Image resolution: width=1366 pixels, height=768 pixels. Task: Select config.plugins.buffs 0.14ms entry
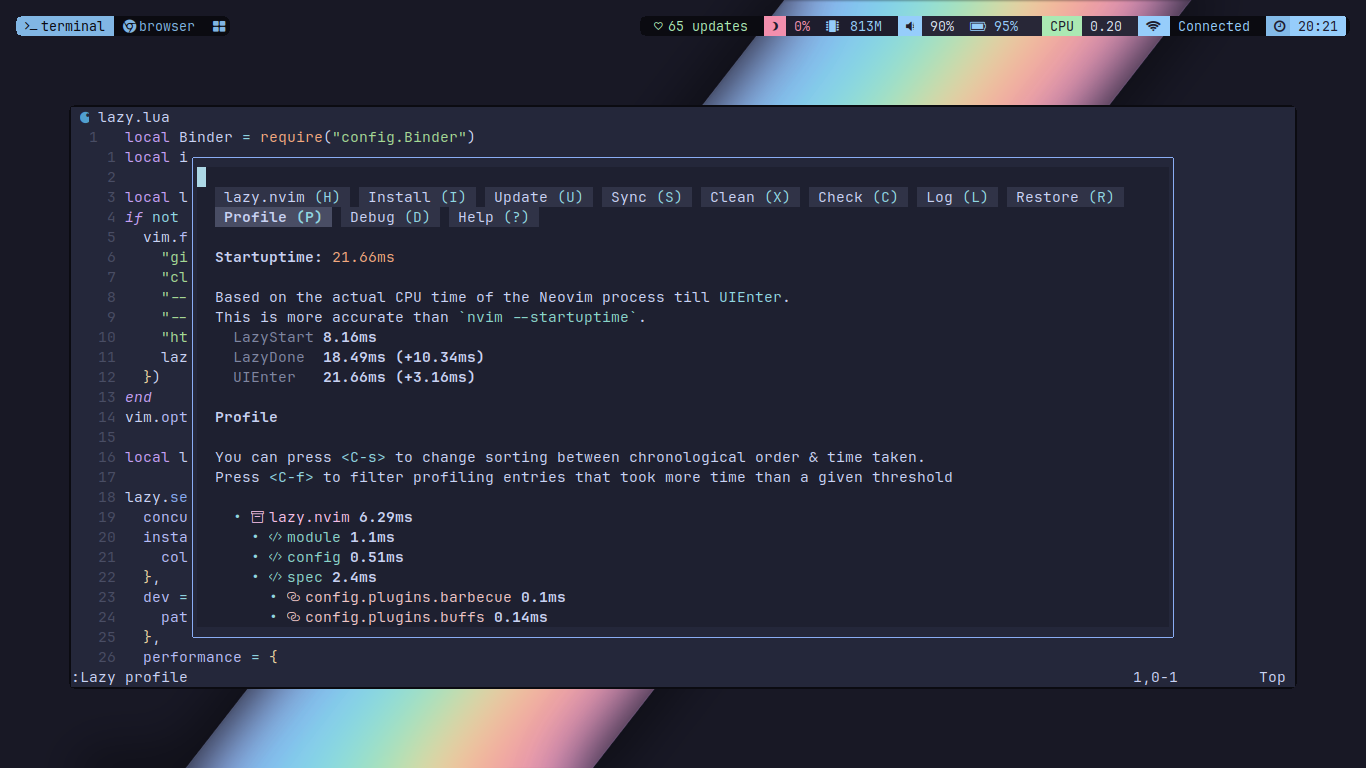(x=426, y=617)
